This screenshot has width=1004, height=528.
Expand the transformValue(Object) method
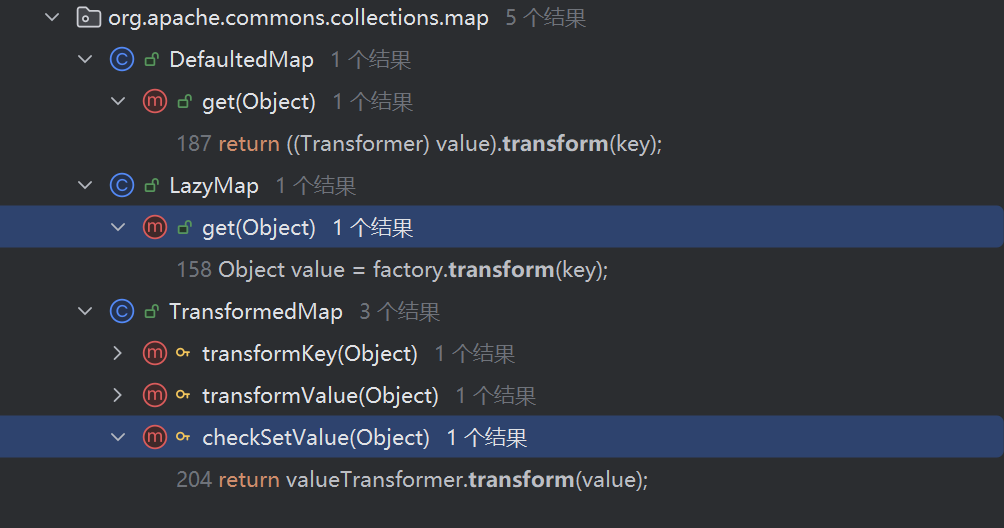(118, 396)
